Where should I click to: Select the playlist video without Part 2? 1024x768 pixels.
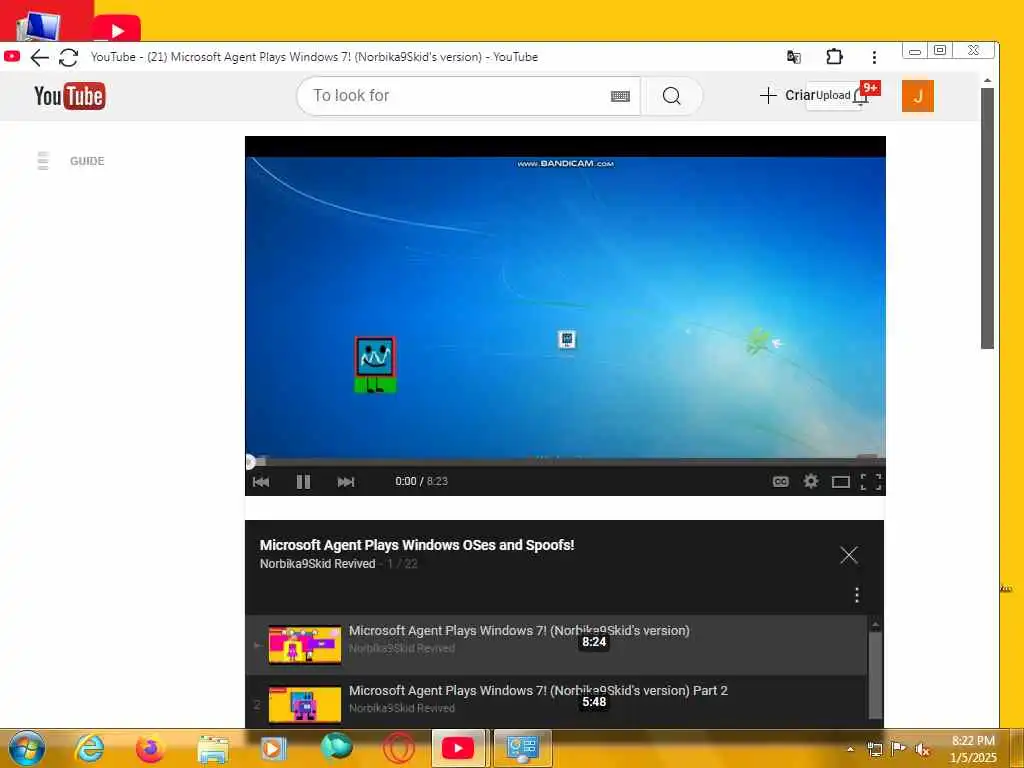pos(556,645)
